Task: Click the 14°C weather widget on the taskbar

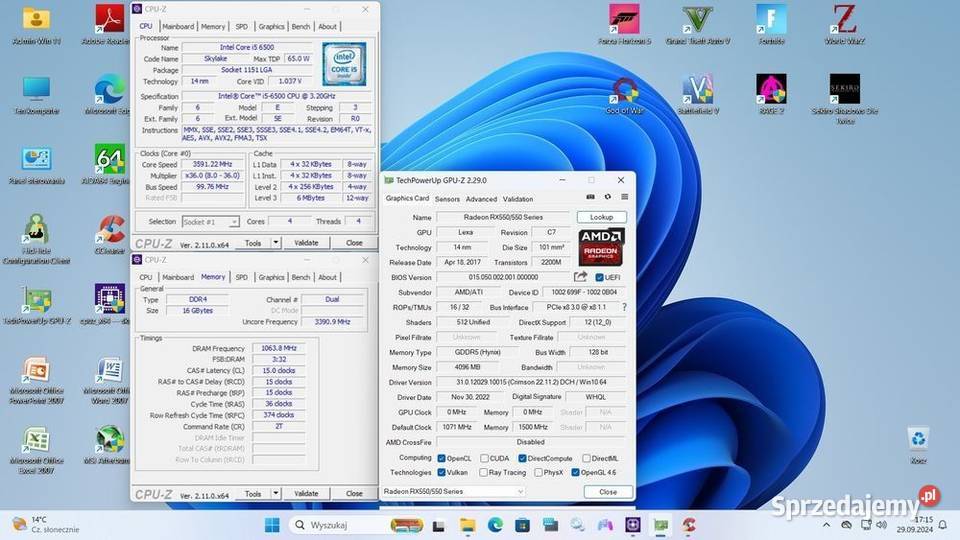Action: (46, 525)
